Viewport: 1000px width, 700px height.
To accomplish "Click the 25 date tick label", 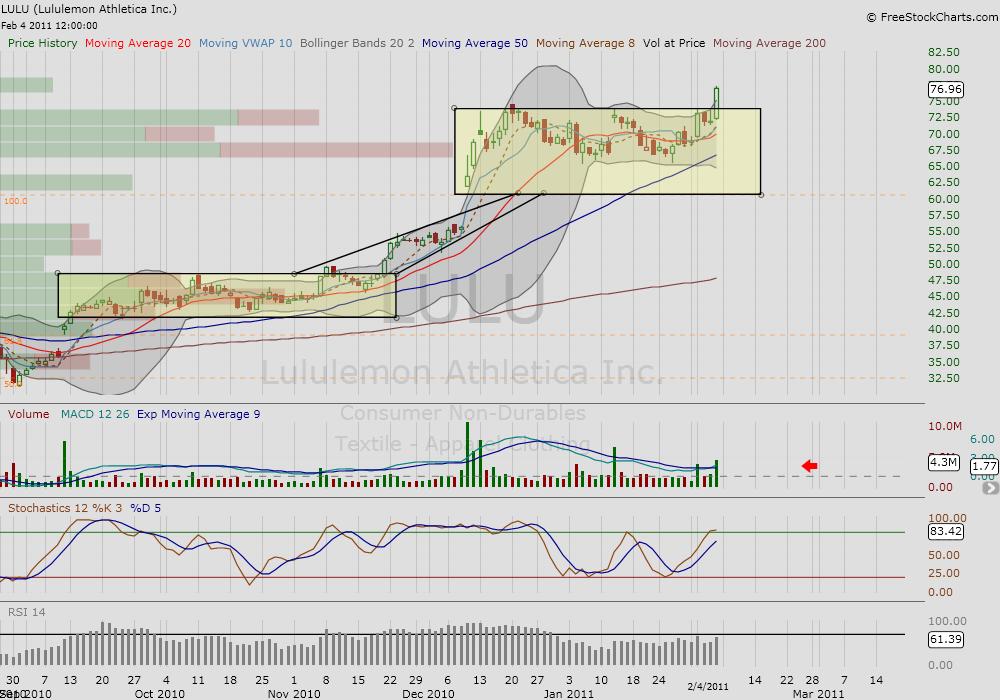I will click(x=262, y=680).
